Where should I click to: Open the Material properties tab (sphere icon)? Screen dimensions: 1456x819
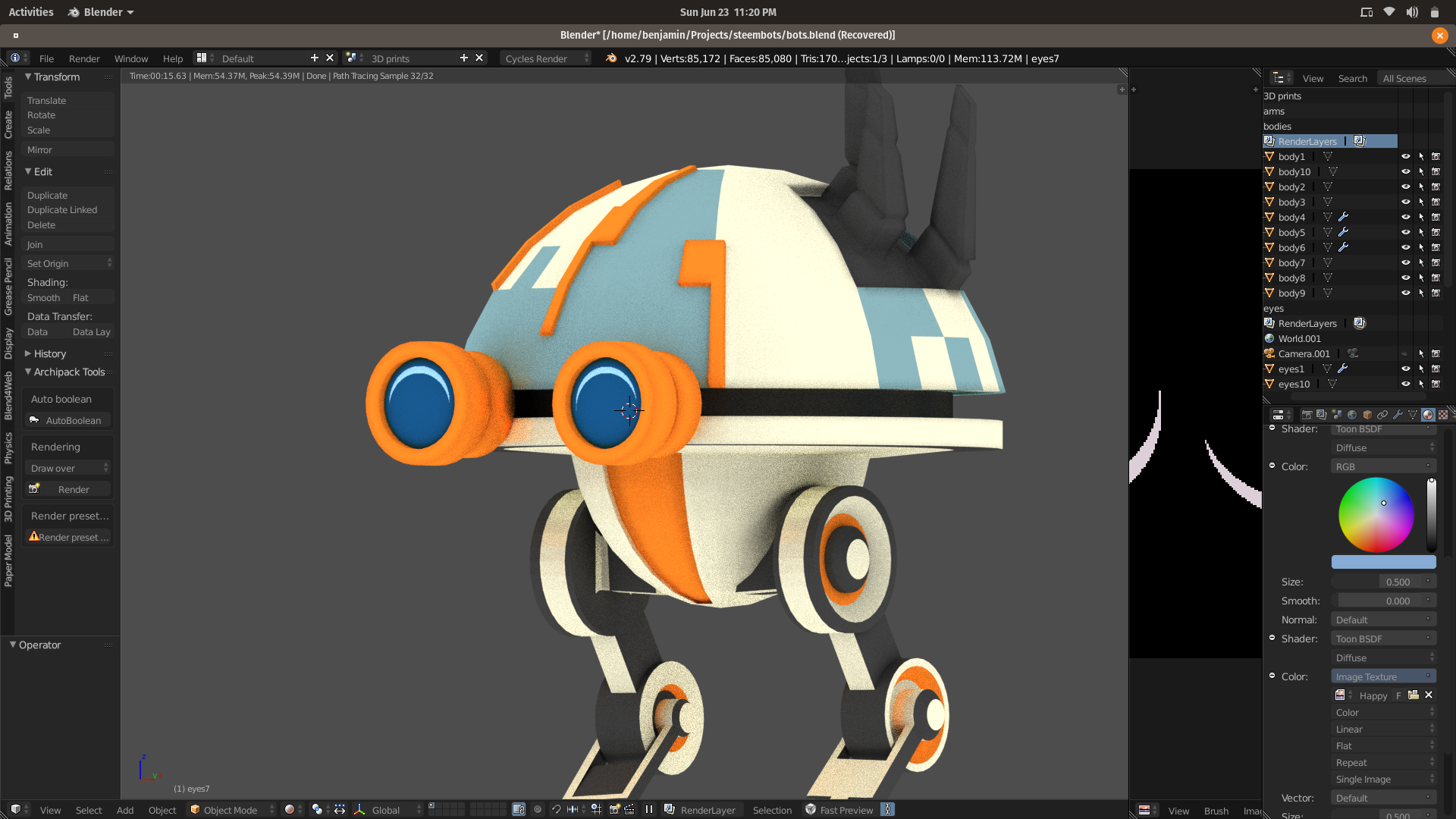pyautogui.click(x=1428, y=415)
